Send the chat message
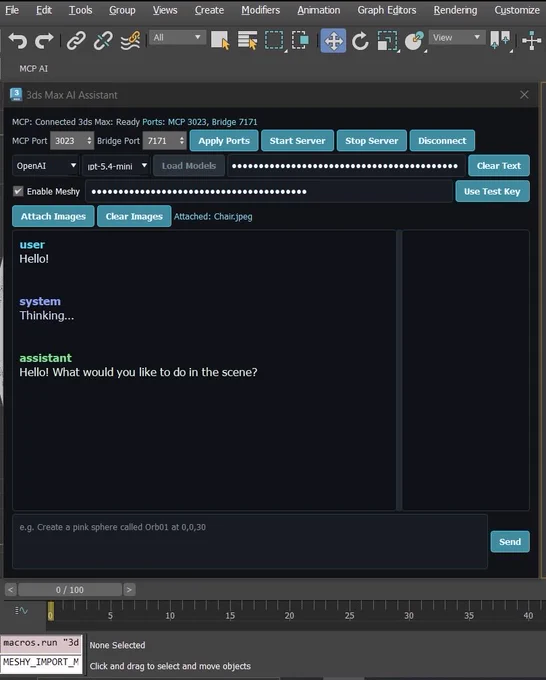The image size is (546, 680). click(510, 542)
